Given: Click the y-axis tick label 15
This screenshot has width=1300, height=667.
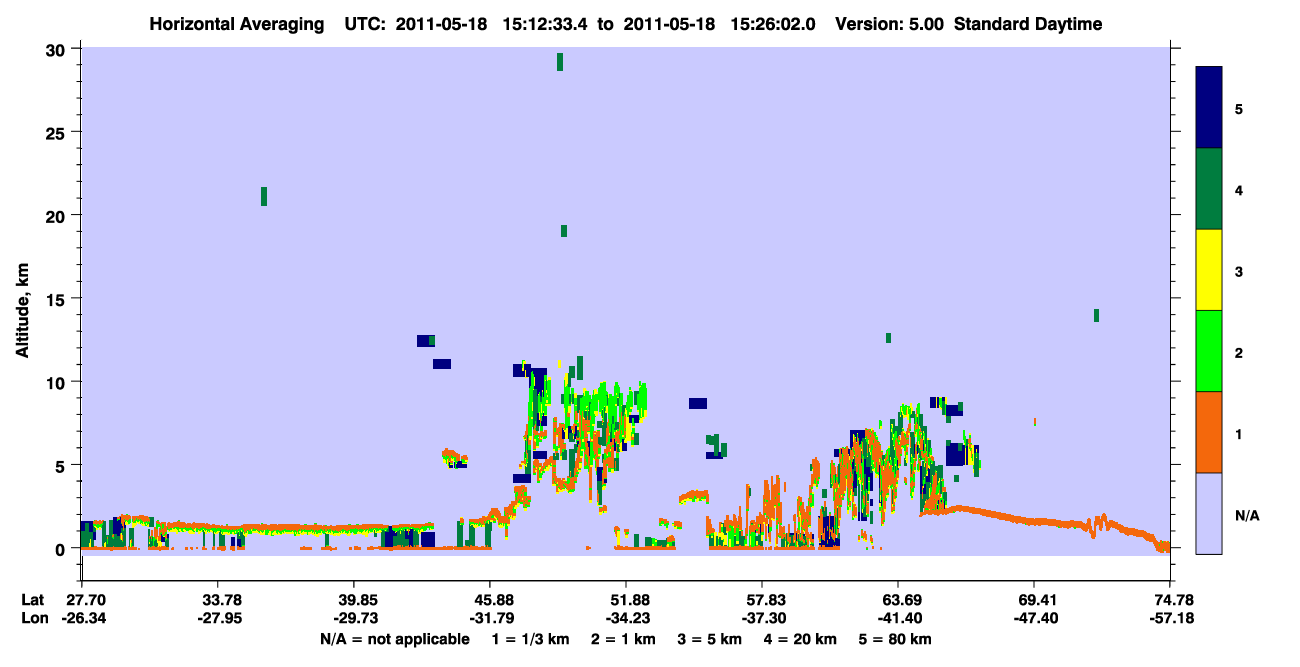Looking at the screenshot, I should pos(57,298).
